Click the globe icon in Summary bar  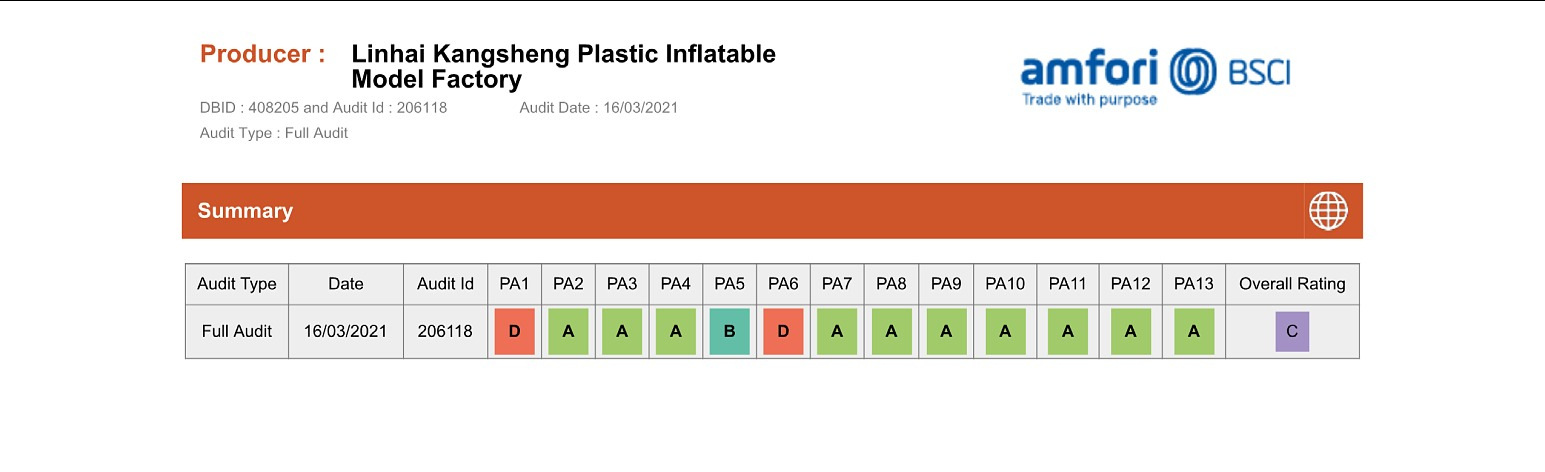coord(1328,211)
